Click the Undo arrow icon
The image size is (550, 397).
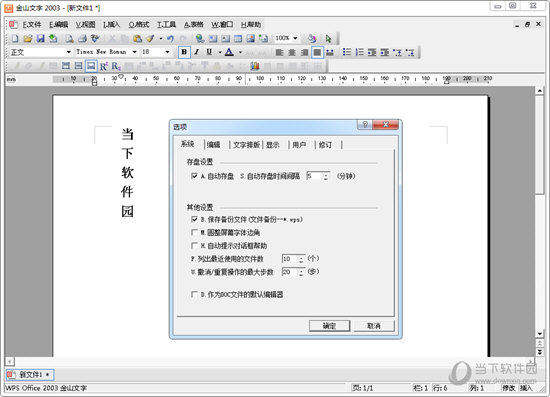point(170,39)
